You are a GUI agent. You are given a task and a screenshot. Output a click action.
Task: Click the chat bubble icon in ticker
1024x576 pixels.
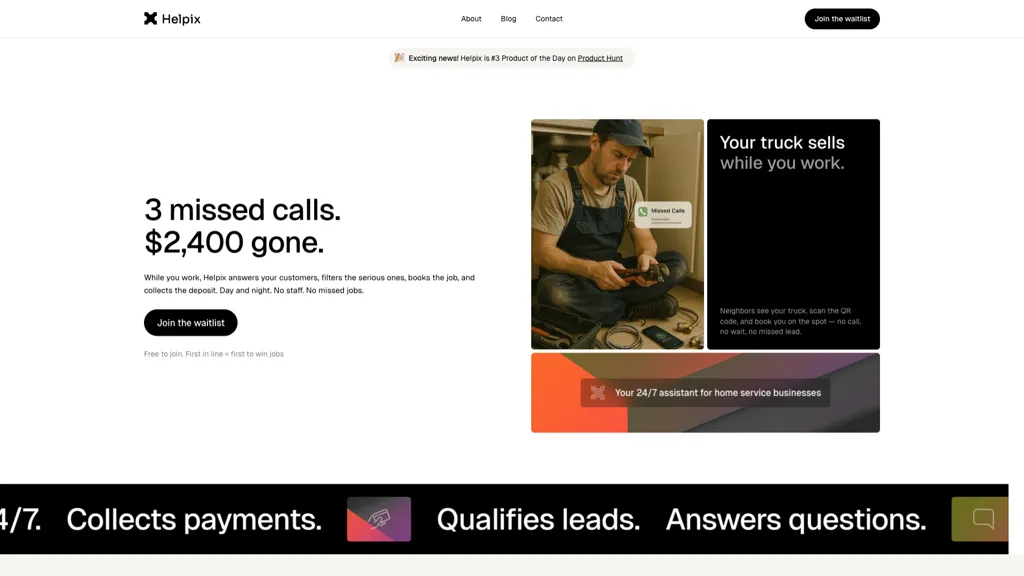(x=983, y=519)
